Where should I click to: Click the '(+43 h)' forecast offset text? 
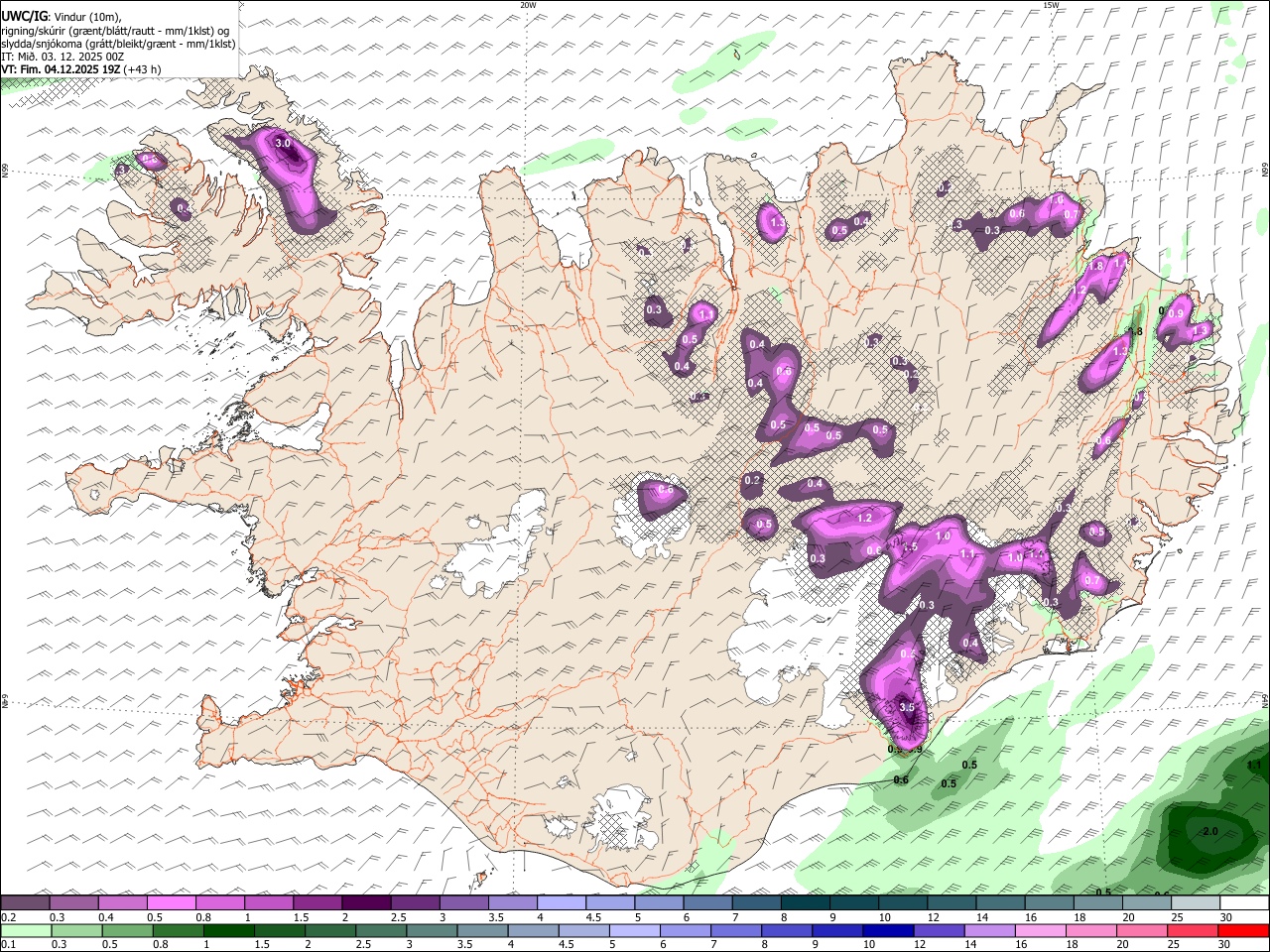coord(143,69)
